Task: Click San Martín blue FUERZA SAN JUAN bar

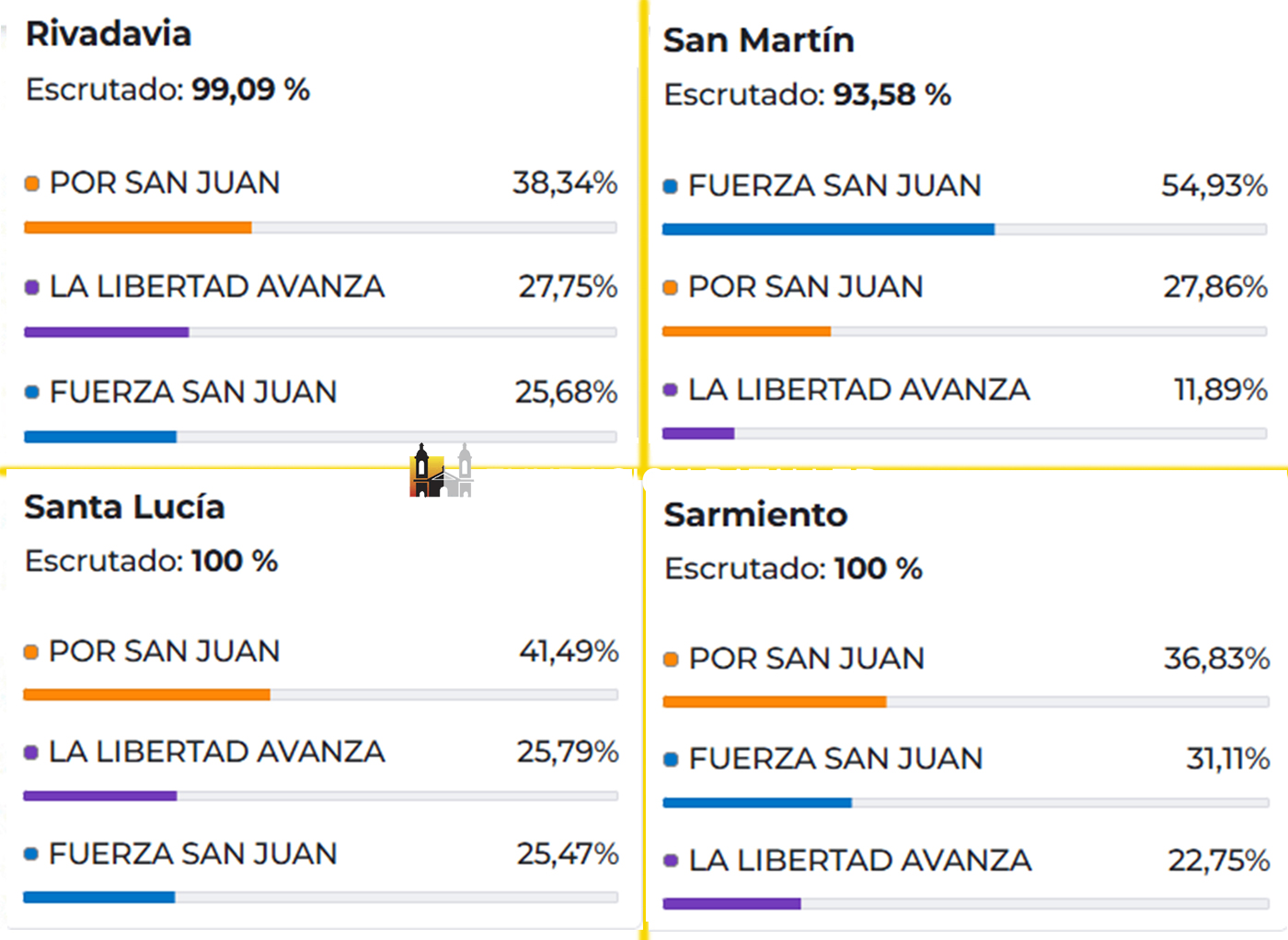Action: [828, 229]
